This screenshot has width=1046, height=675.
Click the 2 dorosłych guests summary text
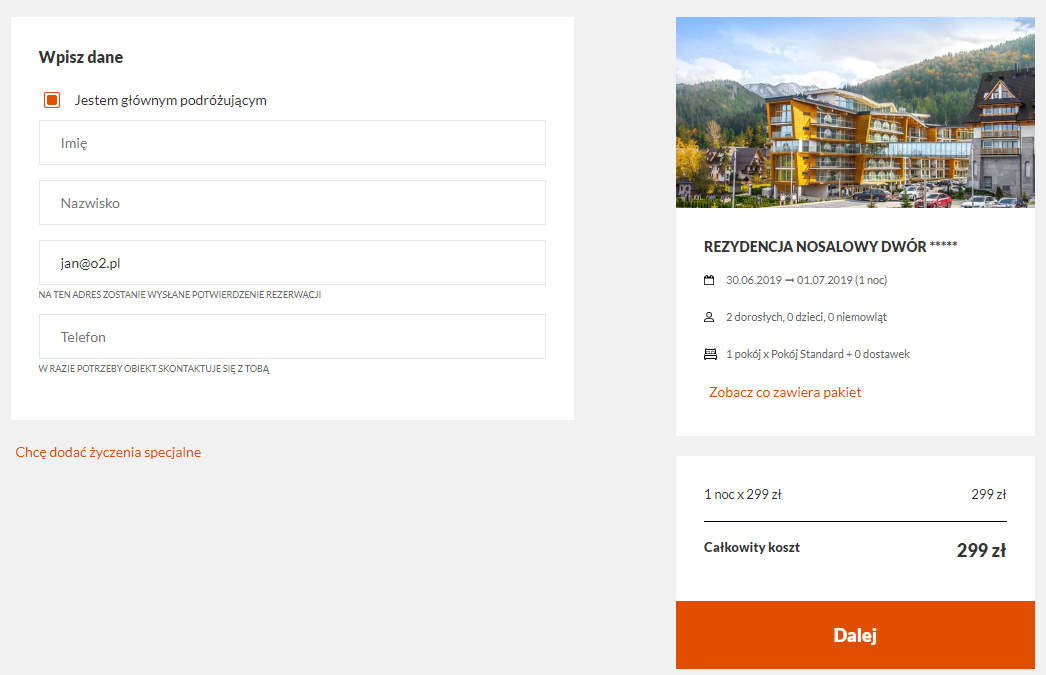[x=807, y=317]
